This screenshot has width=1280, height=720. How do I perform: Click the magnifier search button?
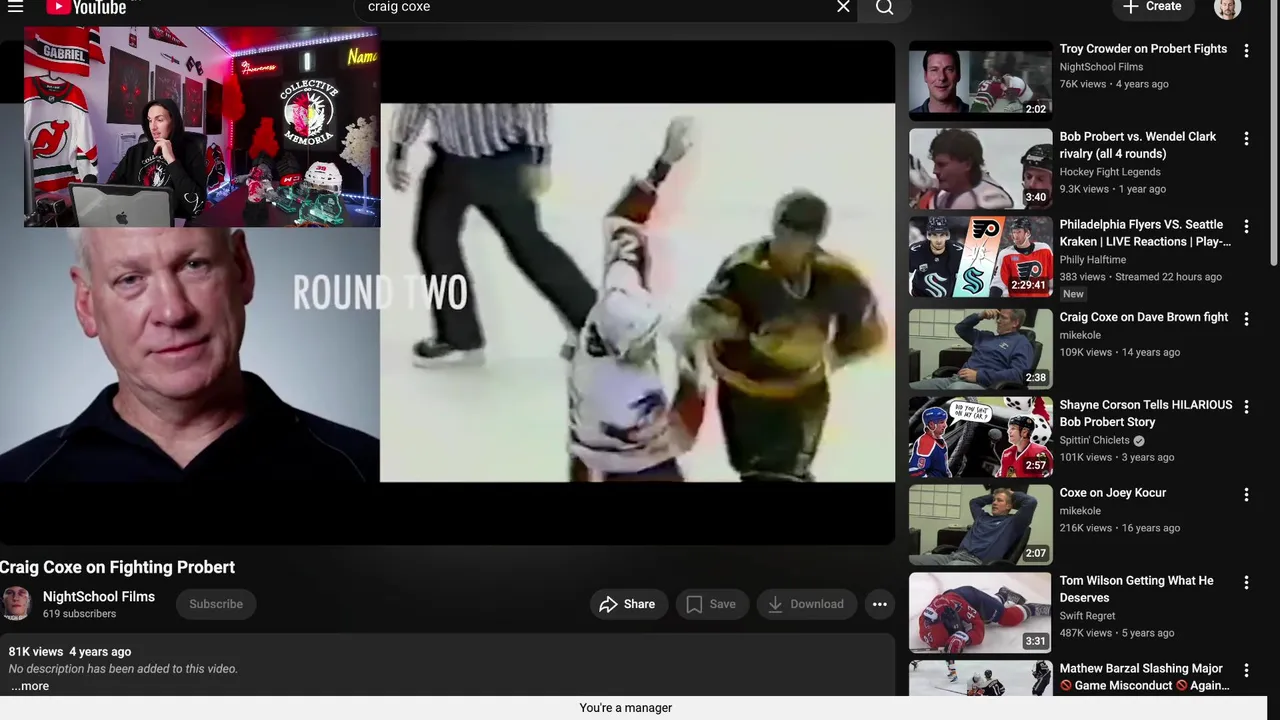pos(885,8)
